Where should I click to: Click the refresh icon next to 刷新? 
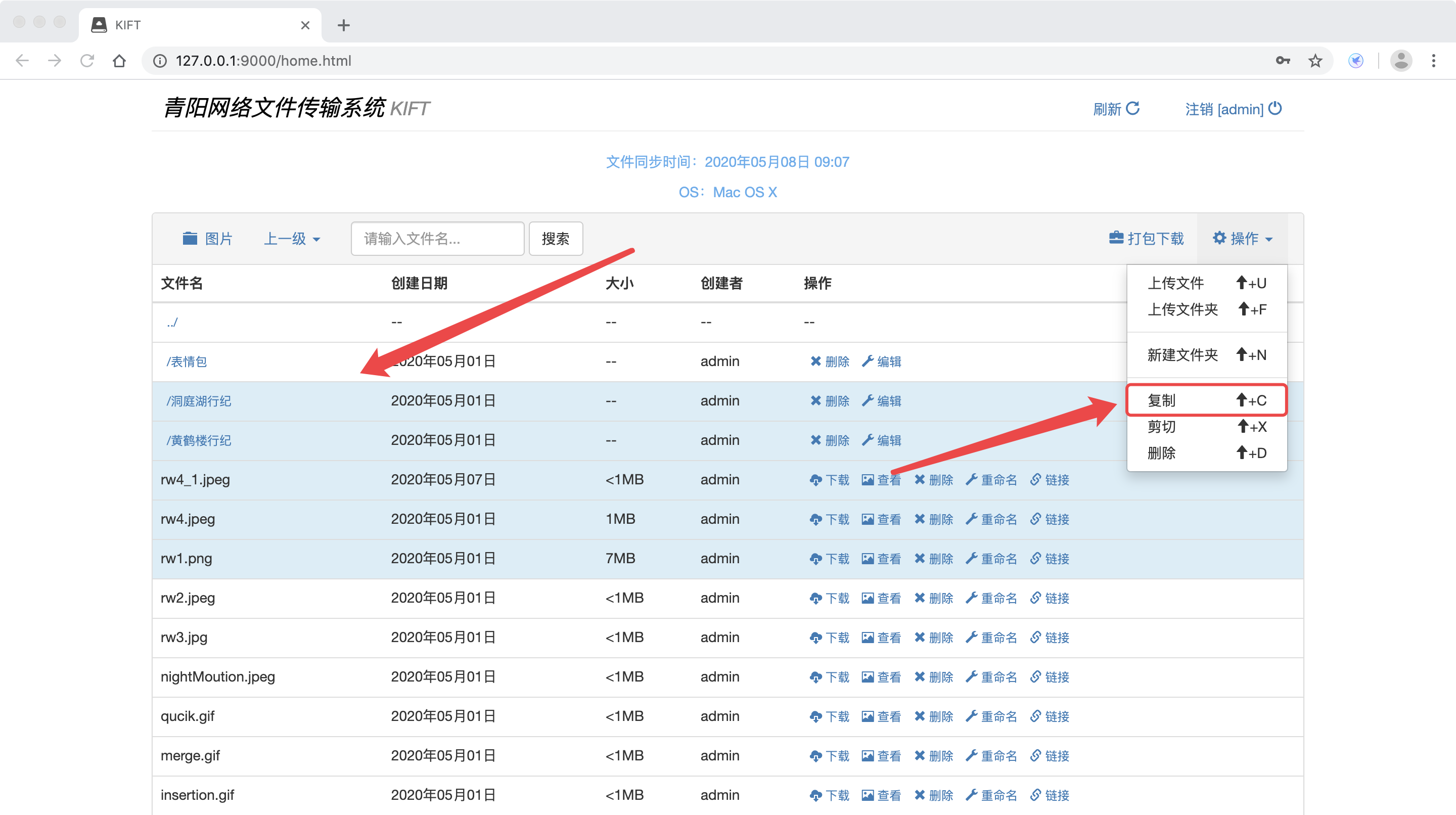tap(1132, 108)
